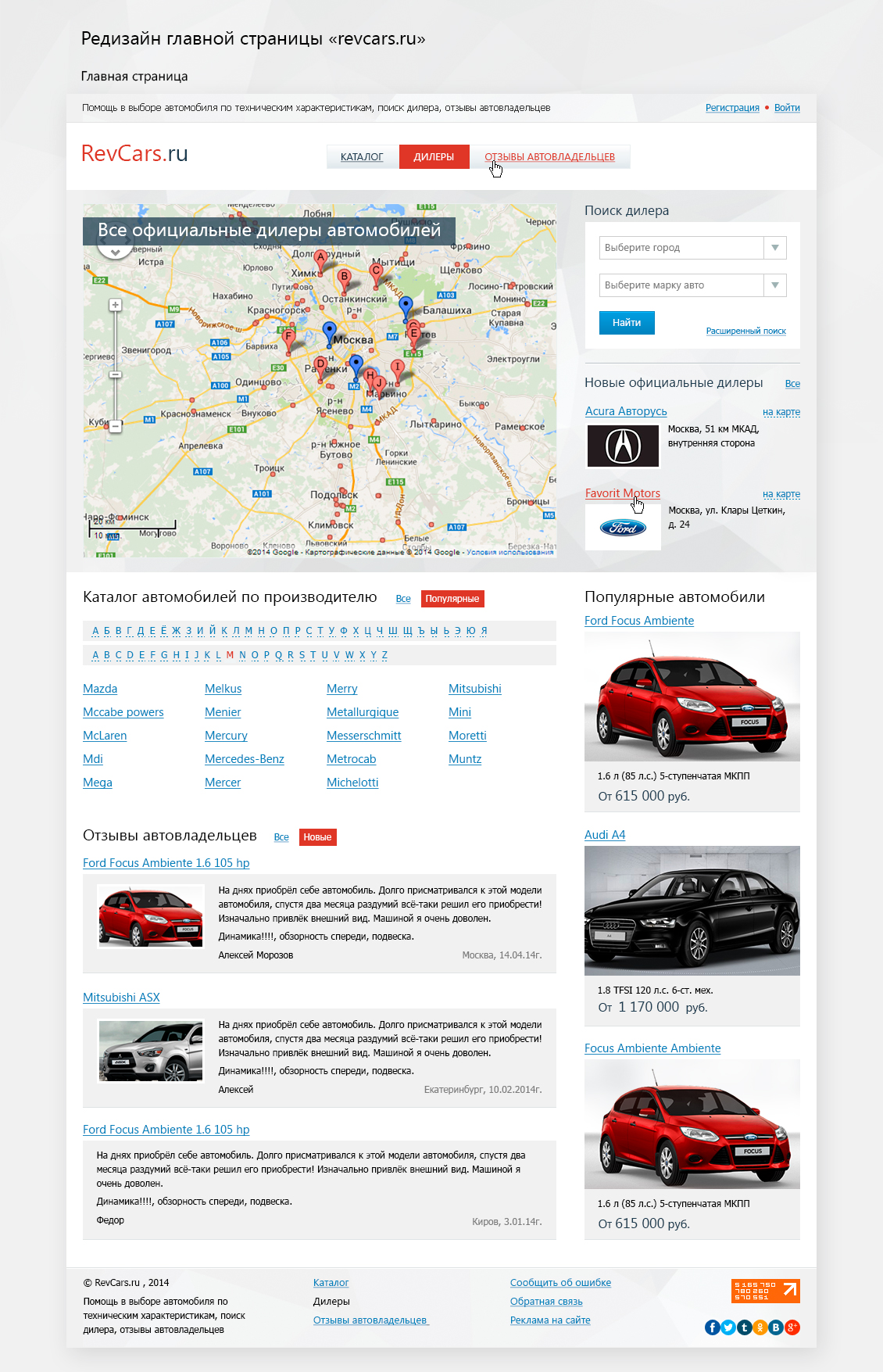Click the Ford logo image
Screen dimensions: 883x1372
[623, 528]
